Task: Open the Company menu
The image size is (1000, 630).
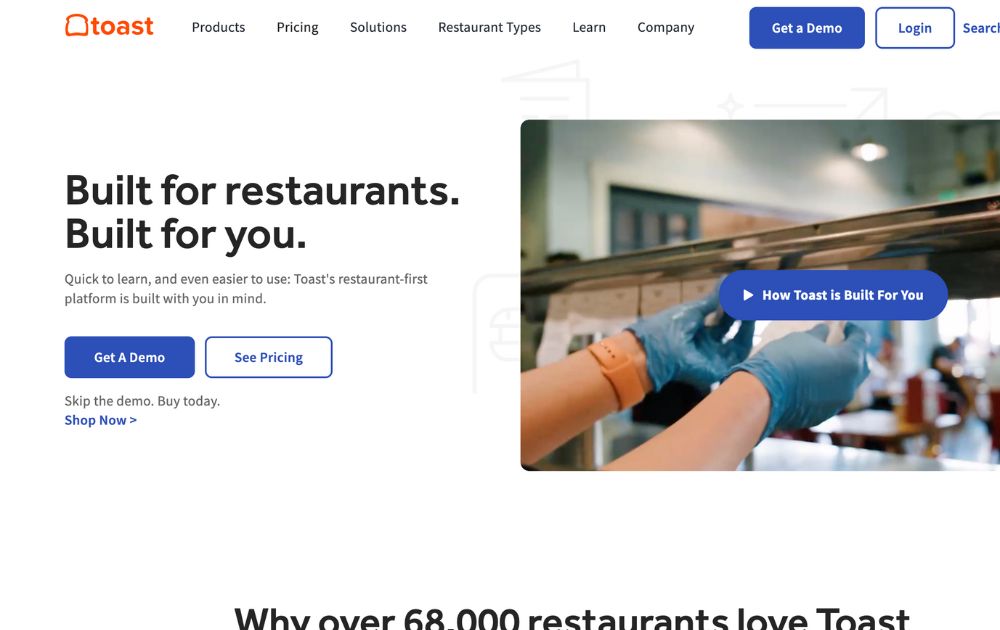Action: [x=666, y=27]
